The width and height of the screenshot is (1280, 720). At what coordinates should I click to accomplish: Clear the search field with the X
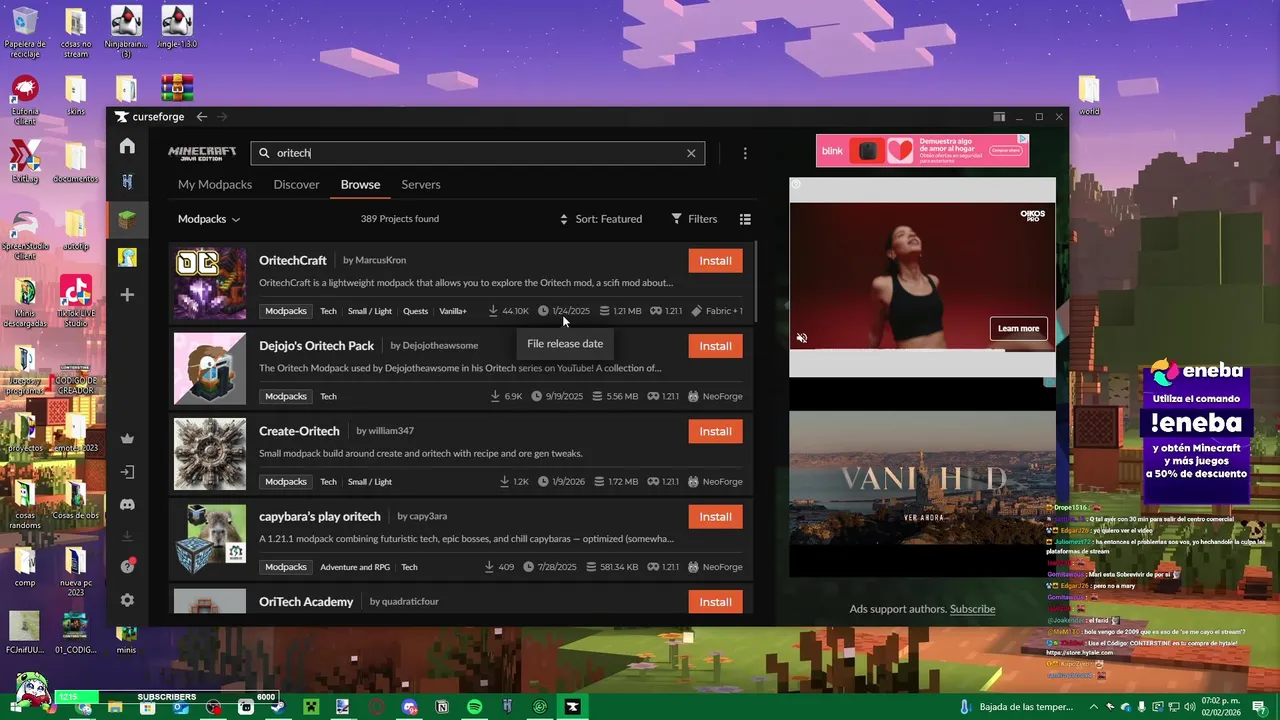691,153
